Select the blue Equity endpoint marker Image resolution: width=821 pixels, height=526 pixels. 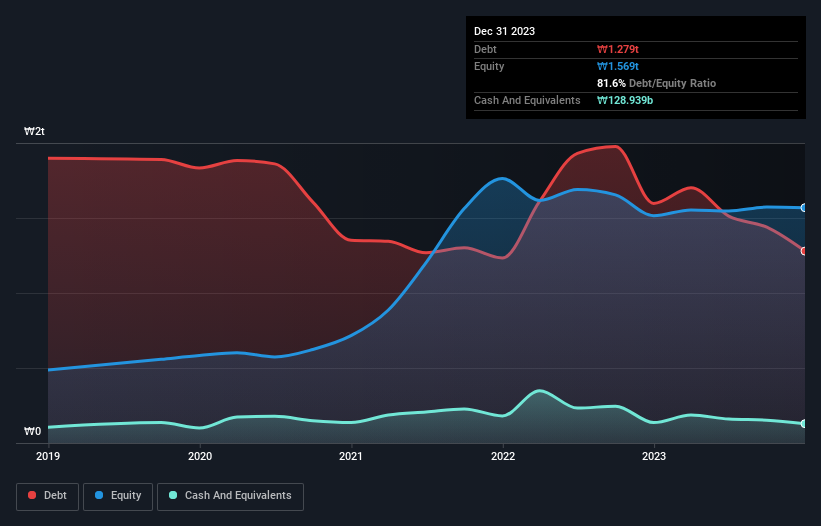(804, 208)
